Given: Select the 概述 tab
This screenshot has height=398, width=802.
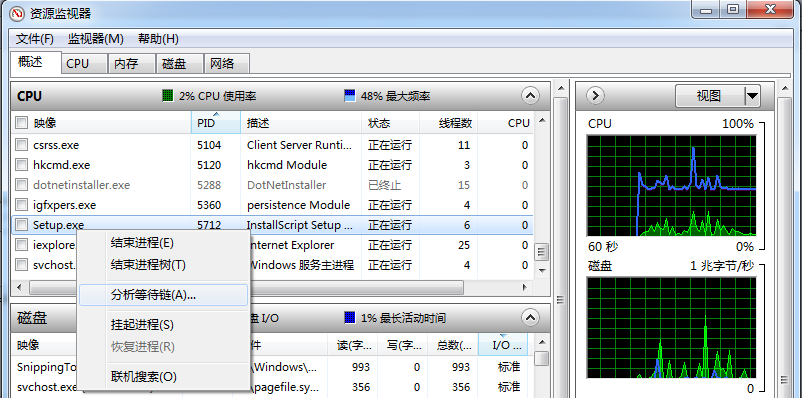Looking at the screenshot, I should pyautogui.click(x=36, y=62).
